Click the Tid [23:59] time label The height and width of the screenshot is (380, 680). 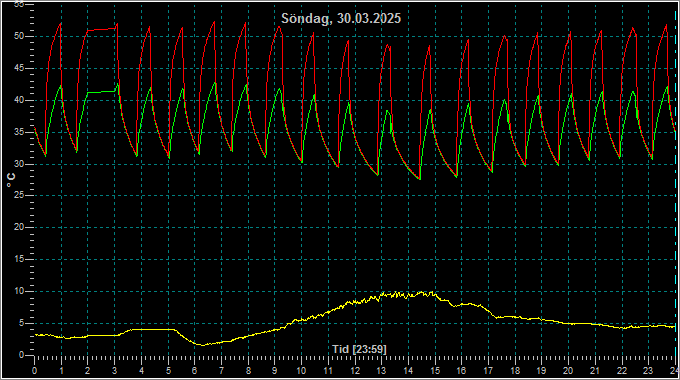tap(359, 349)
